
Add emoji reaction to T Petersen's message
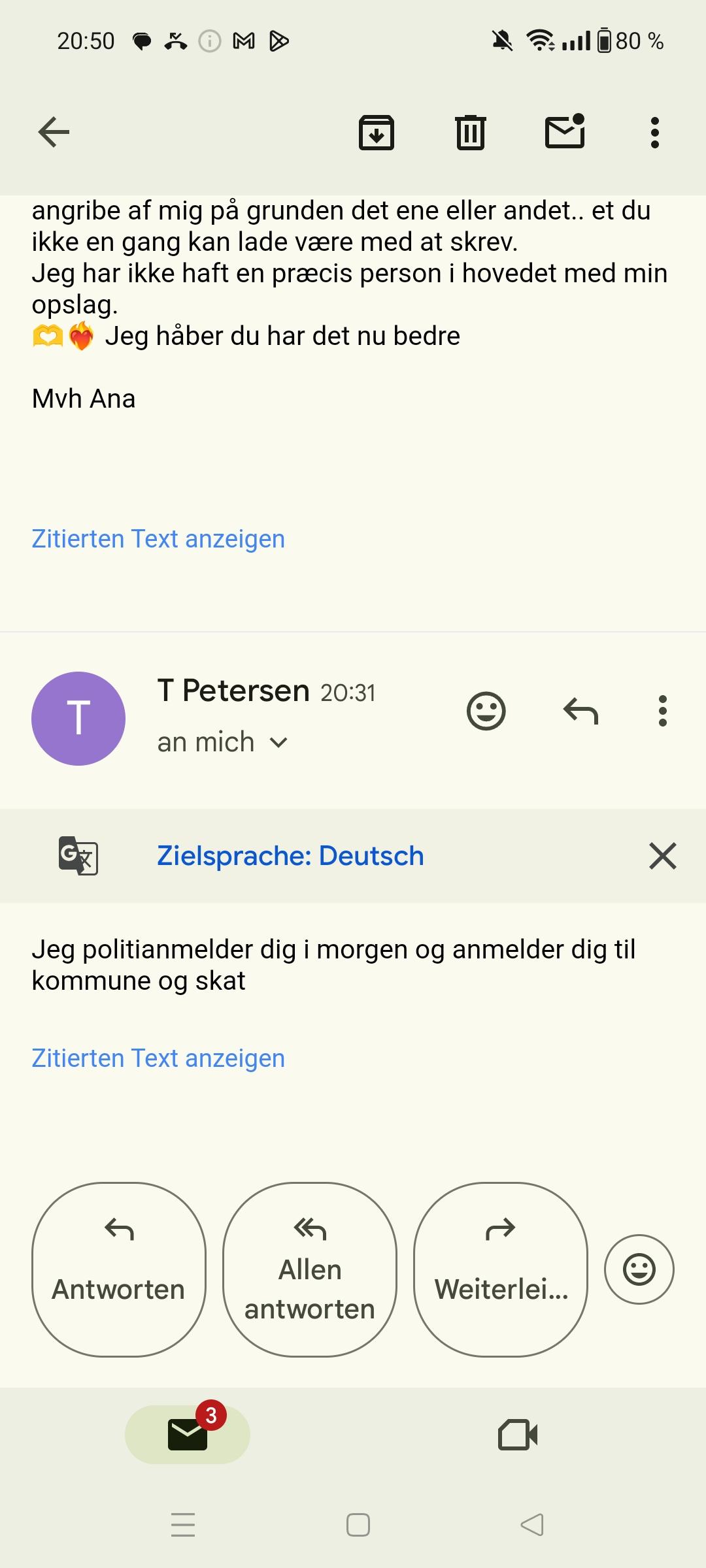[x=486, y=711]
